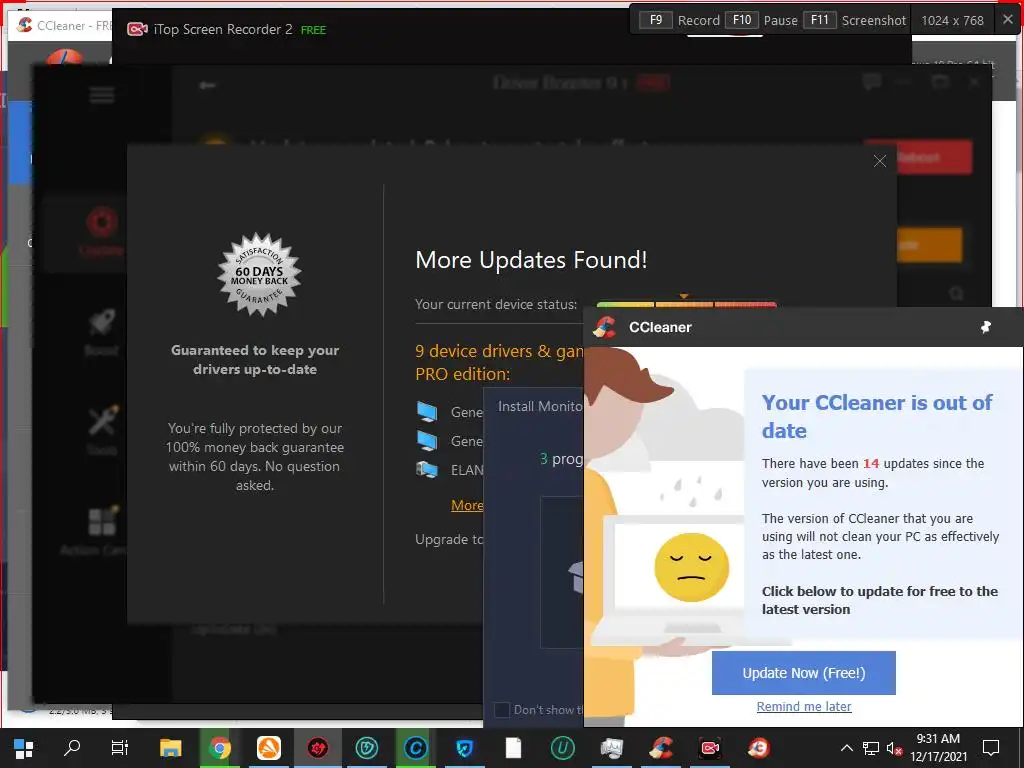Open the 'More' drivers link in Driver Booster
The image size is (1024, 768).
(x=467, y=505)
